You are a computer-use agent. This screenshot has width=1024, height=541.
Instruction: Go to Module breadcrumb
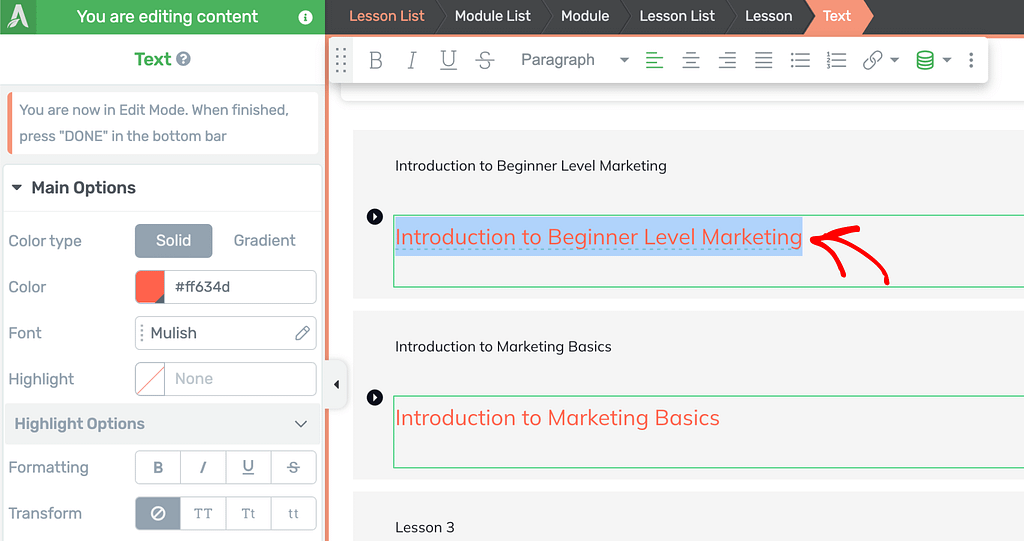click(x=585, y=16)
